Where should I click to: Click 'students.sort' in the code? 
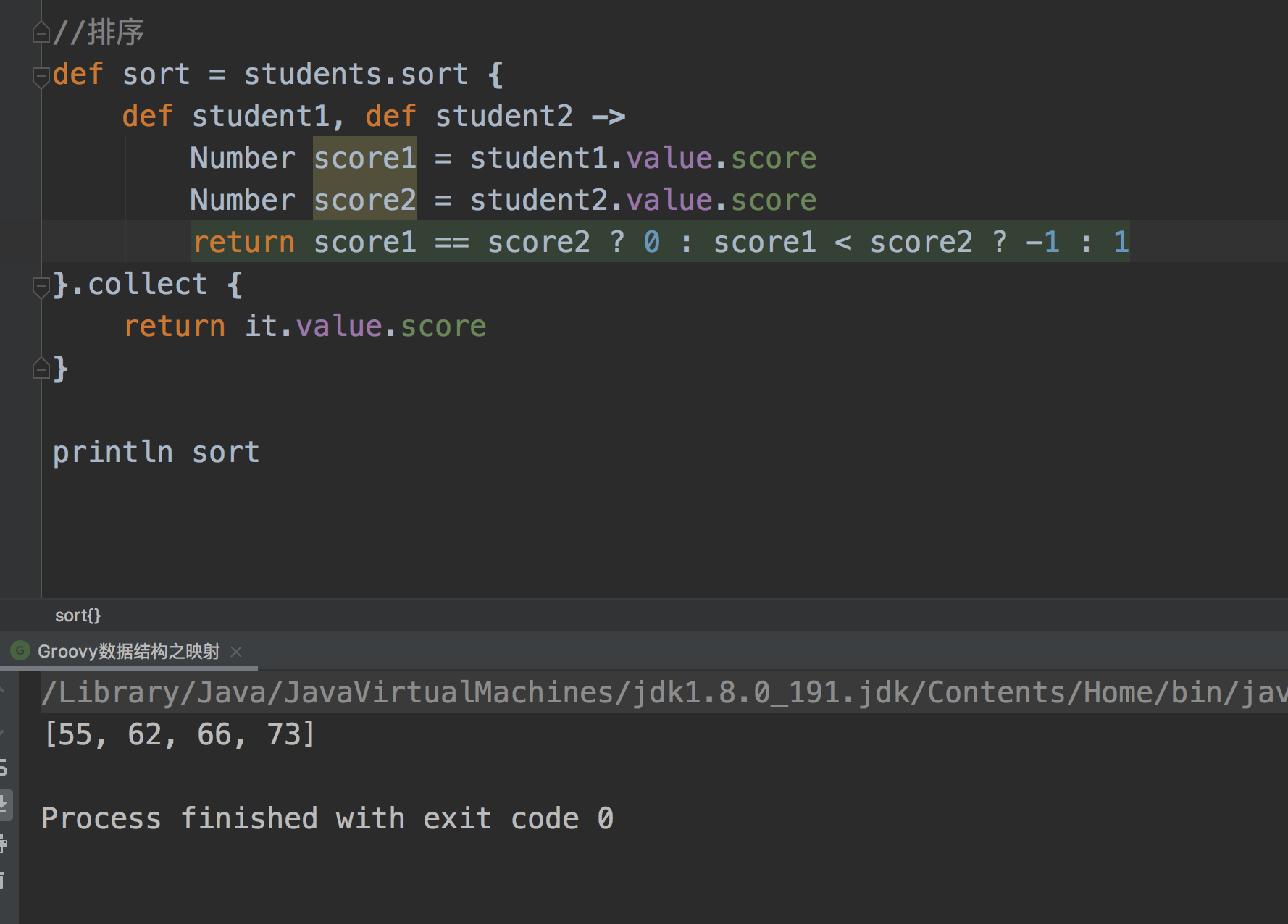point(356,74)
